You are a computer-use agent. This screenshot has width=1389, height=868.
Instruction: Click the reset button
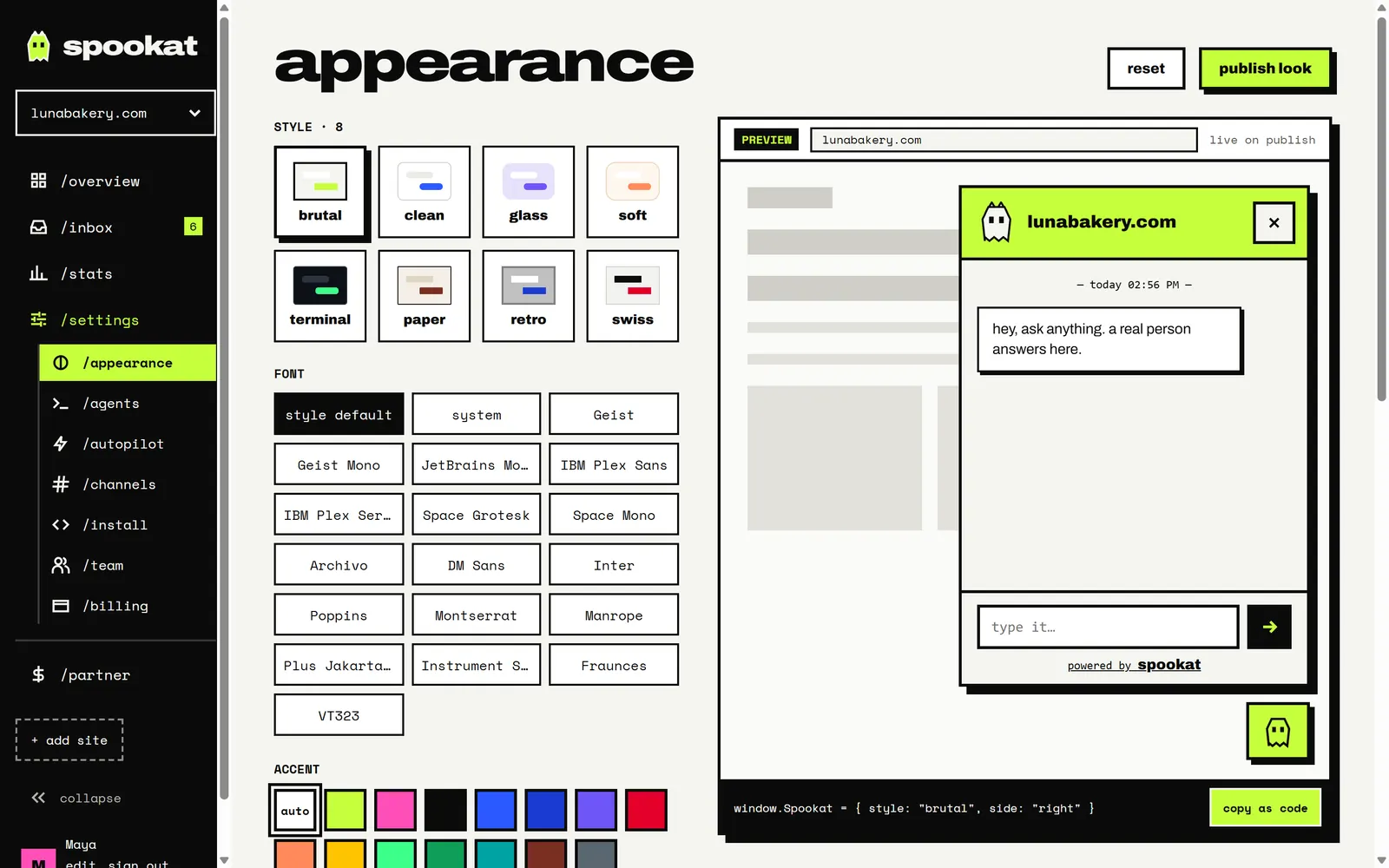pos(1146,69)
